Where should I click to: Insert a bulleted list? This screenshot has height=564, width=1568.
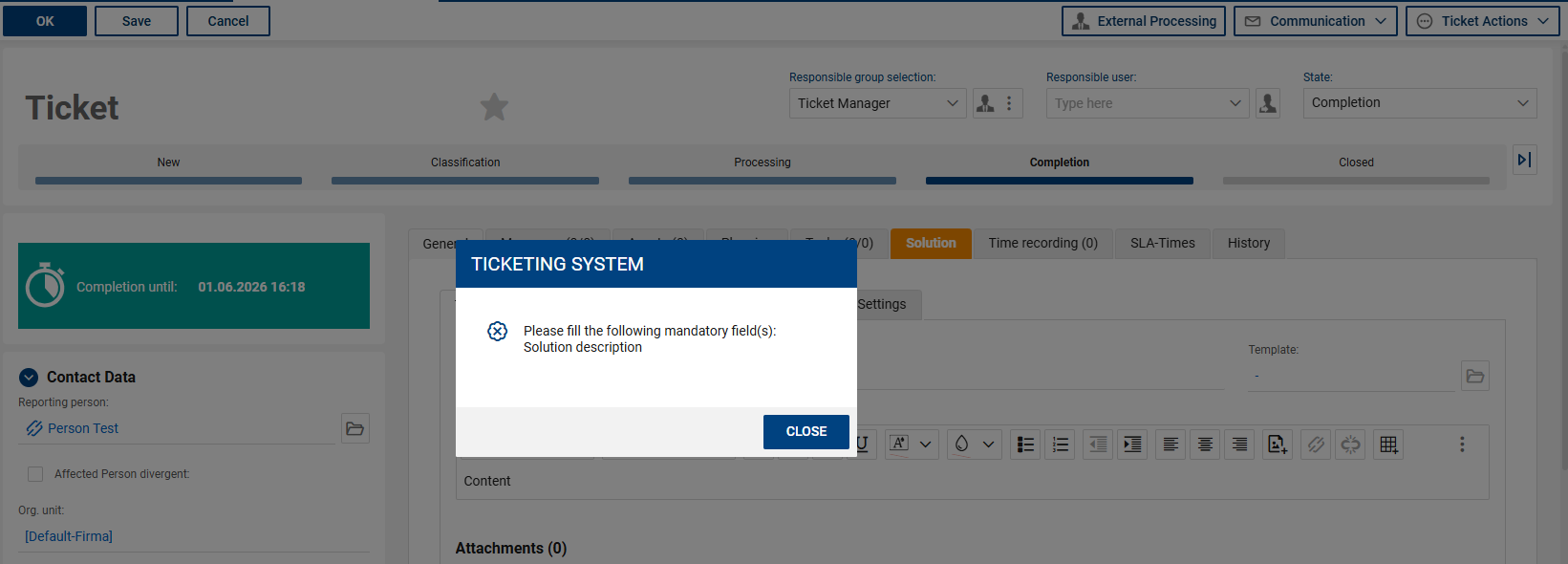(1025, 444)
